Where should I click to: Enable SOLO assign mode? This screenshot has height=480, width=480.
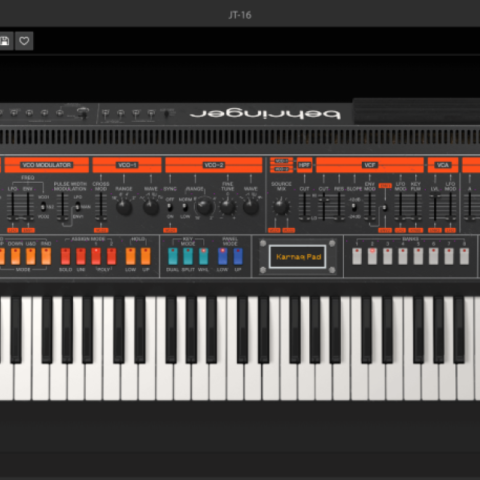(x=65, y=256)
